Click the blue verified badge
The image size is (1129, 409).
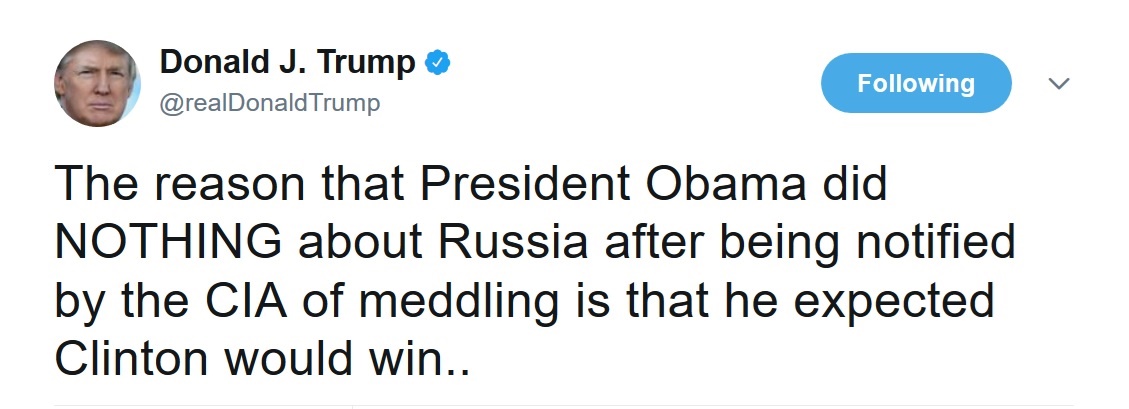pyautogui.click(x=437, y=65)
